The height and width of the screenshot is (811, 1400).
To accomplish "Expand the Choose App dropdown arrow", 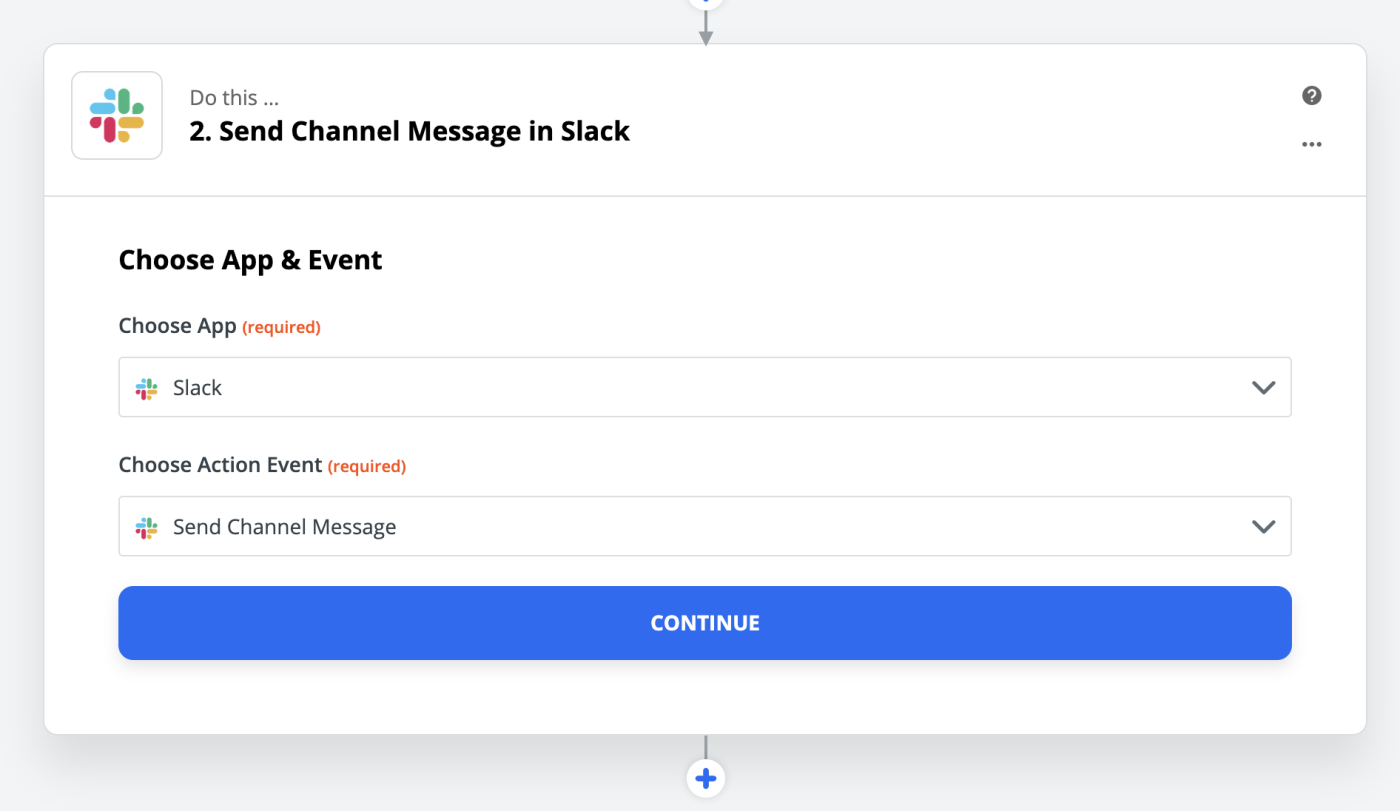I will 1264,388.
